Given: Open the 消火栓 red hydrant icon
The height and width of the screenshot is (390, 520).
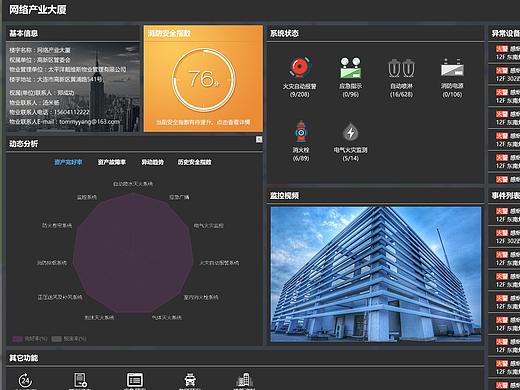Looking at the screenshot, I should coord(301,131).
